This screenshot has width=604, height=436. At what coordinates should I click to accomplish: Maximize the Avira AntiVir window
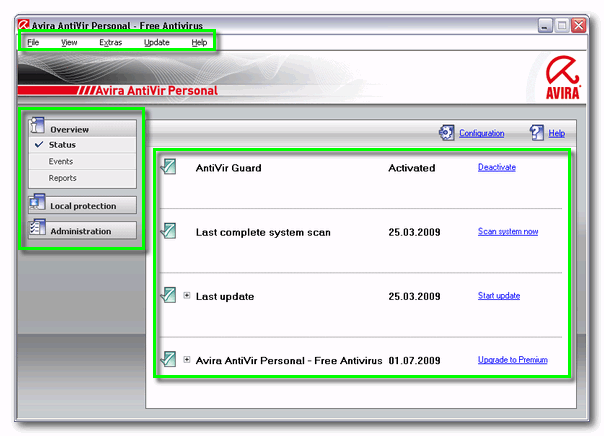562,25
